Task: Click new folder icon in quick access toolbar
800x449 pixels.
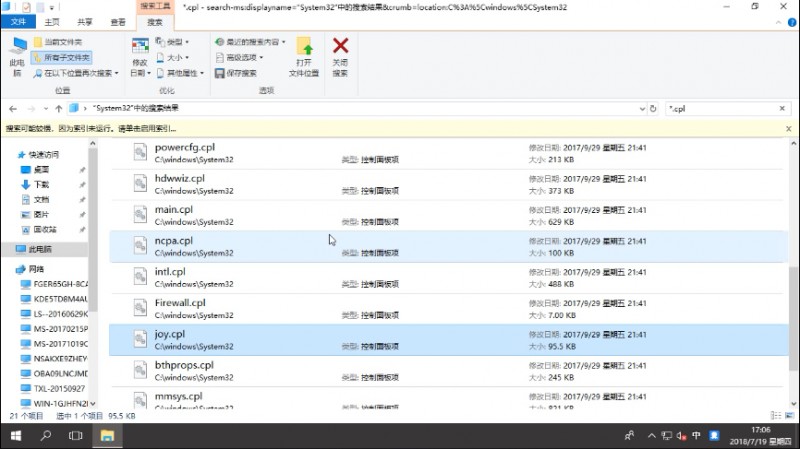Action: pos(40,7)
